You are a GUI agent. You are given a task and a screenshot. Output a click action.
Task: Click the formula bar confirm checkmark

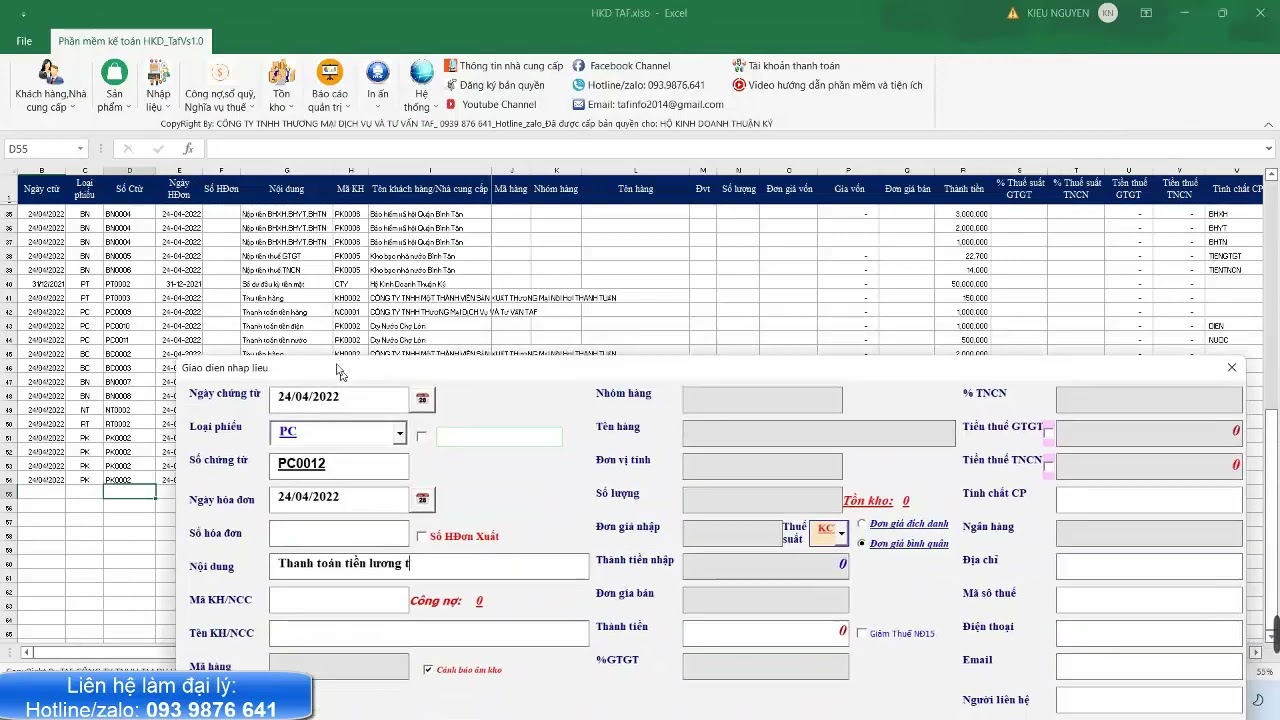point(158,149)
